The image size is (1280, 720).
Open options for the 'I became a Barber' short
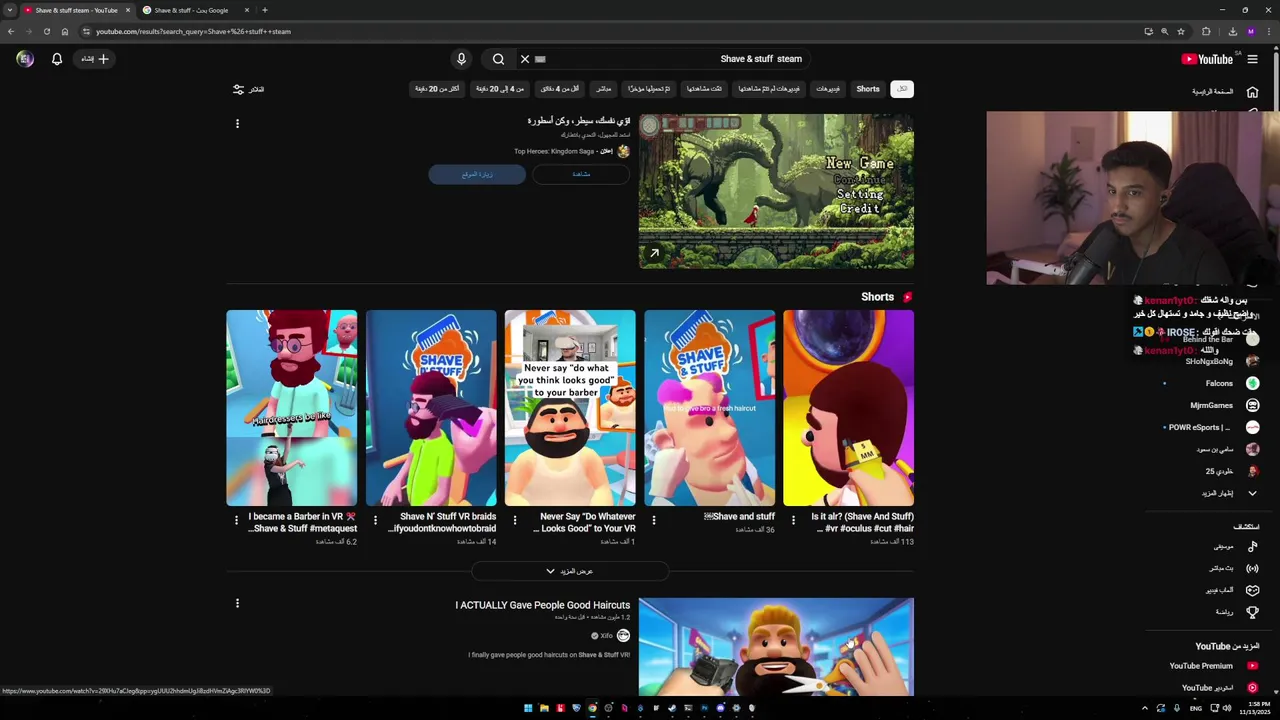236,520
